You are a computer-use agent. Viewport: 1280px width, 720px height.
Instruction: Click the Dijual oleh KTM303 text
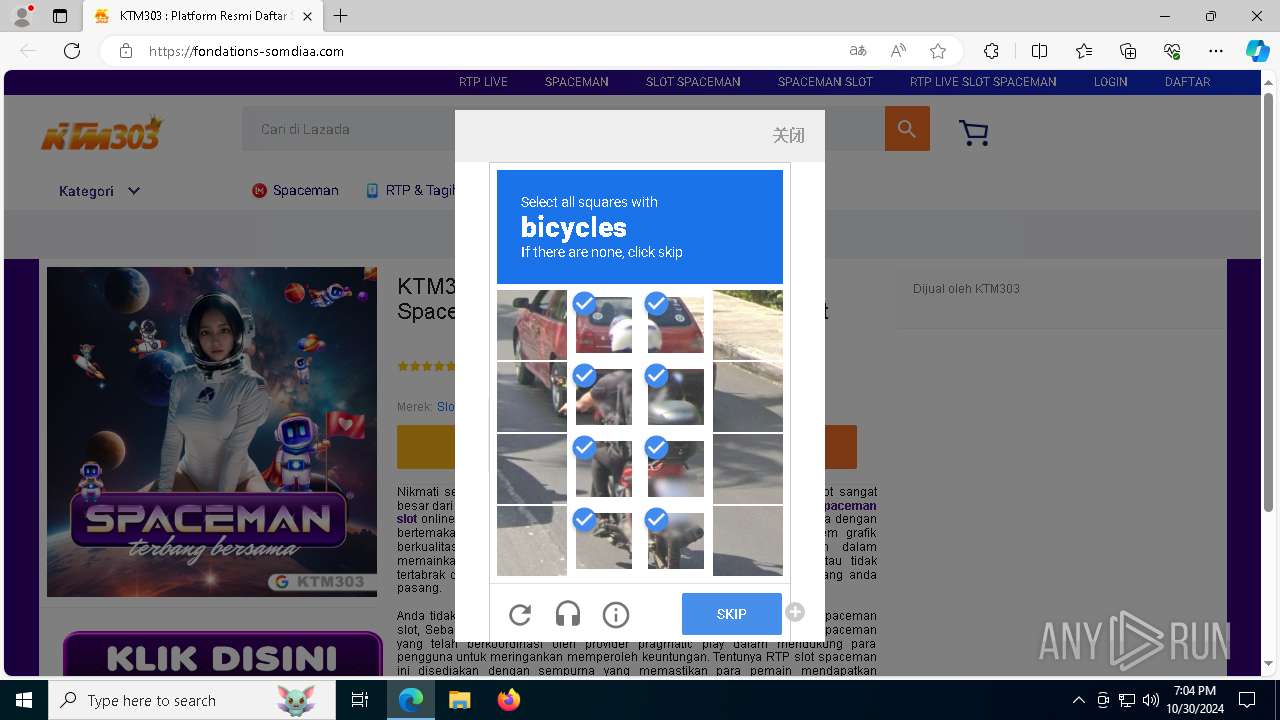(x=966, y=289)
